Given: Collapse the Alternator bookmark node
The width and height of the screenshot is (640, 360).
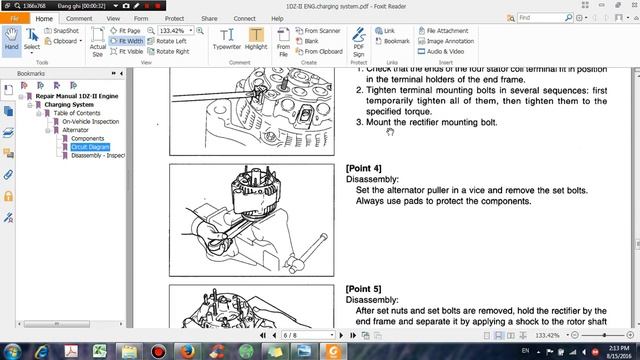Looking at the screenshot, I should (x=48, y=130).
